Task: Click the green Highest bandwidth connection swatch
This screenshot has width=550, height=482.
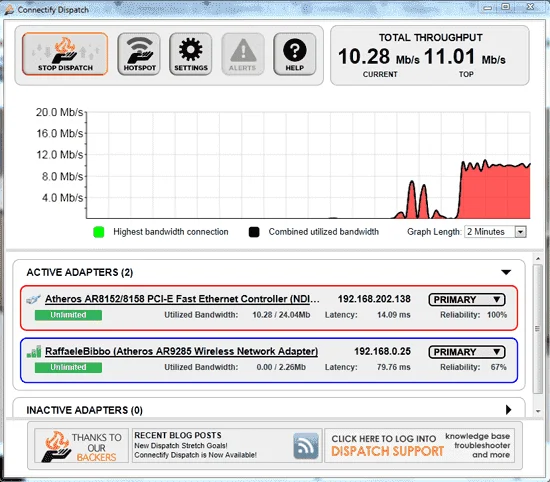Action: pyautogui.click(x=99, y=232)
